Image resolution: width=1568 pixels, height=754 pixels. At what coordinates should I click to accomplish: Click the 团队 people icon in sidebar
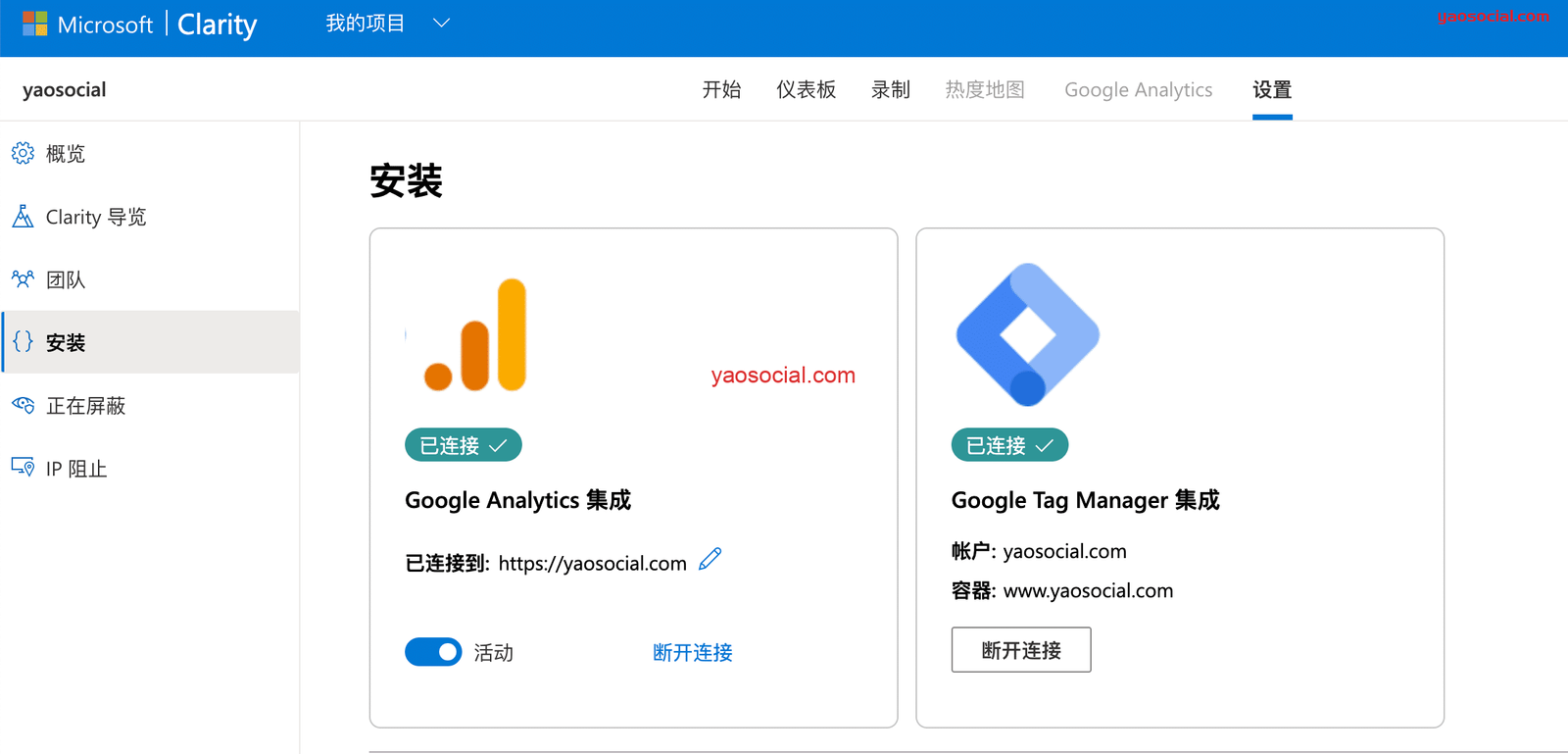tap(23, 279)
